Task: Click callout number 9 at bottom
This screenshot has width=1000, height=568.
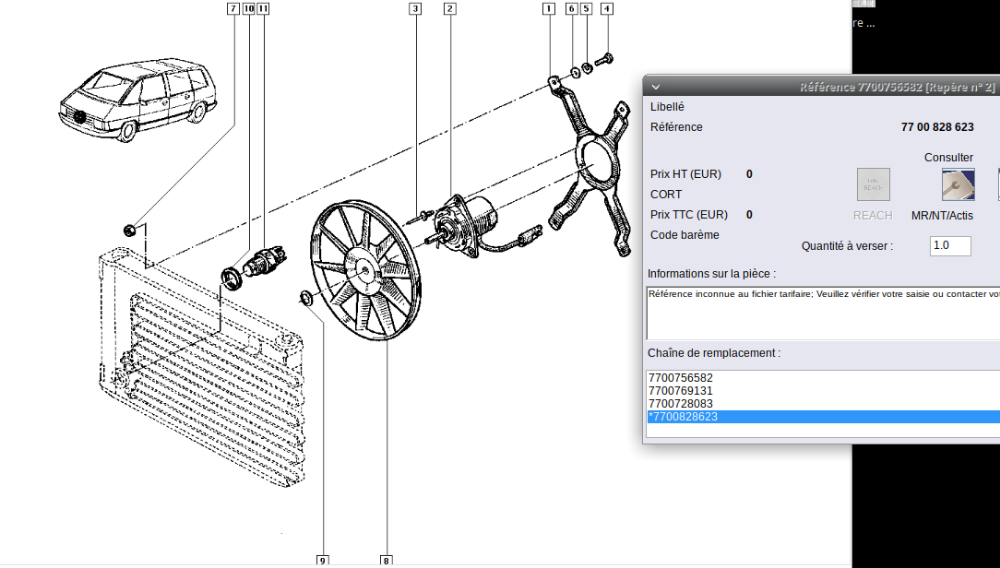Action: click(323, 561)
